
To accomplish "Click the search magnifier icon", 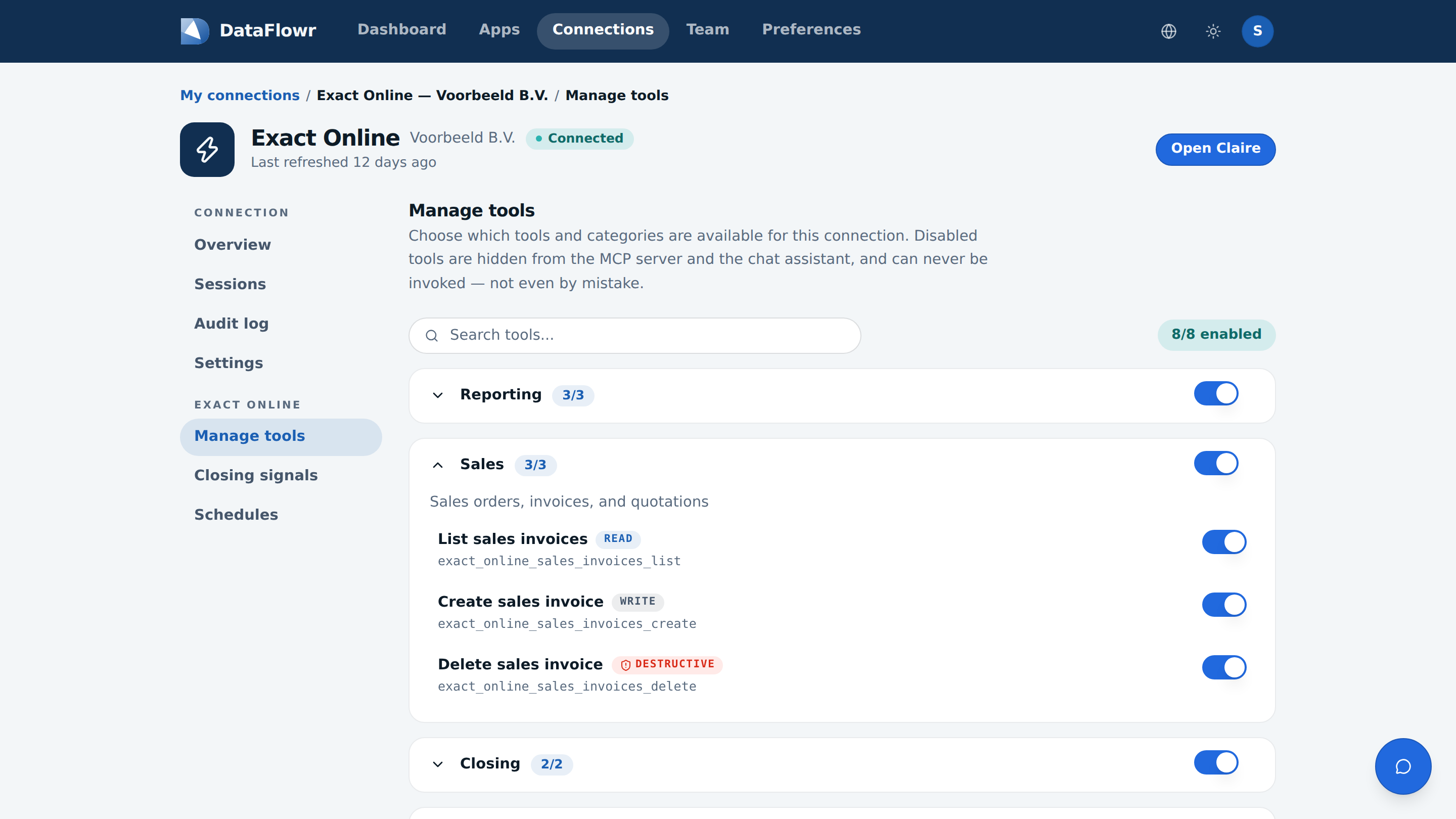I will coord(432,335).
